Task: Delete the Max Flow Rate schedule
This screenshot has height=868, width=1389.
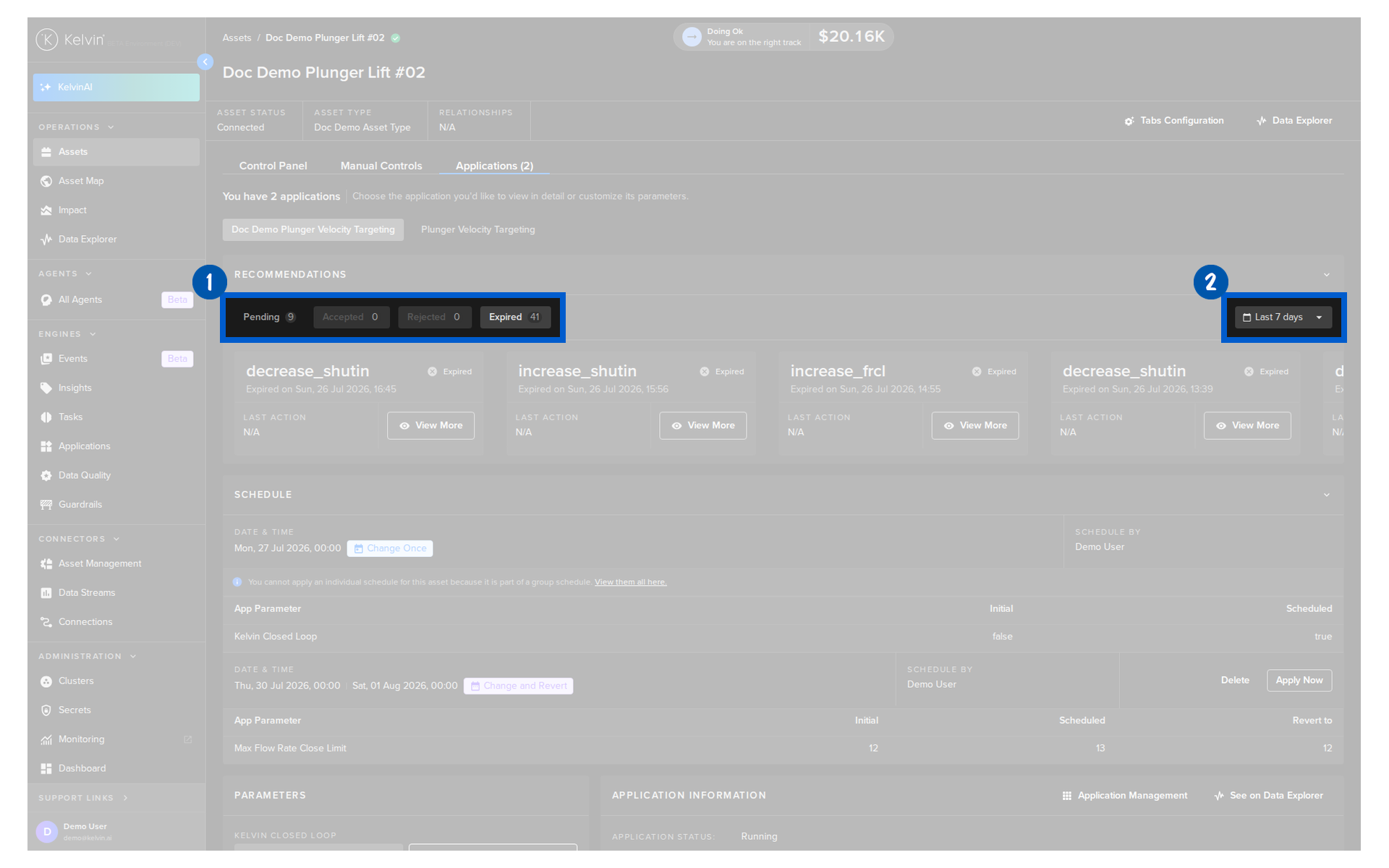Action: 1236,681
